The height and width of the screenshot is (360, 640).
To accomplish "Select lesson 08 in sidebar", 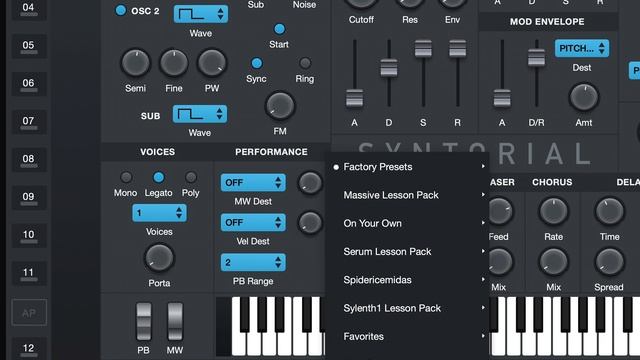I will click(29, 160).
